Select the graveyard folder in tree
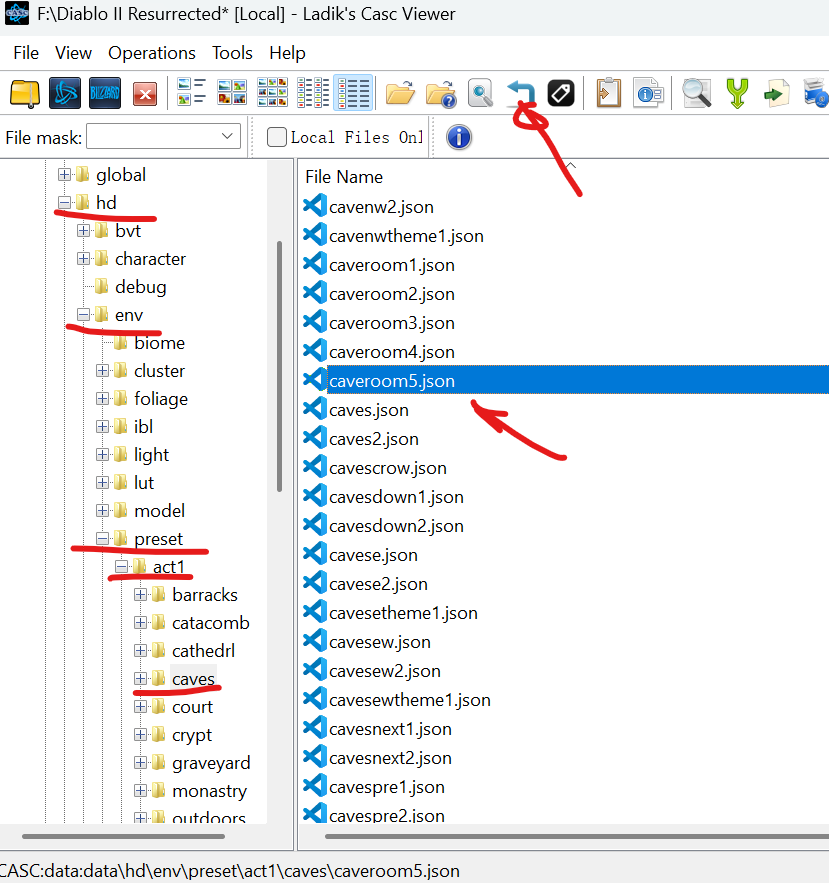The height and width of the screenshot is (883, 829). pyautogui.click(x=211, y=763)
